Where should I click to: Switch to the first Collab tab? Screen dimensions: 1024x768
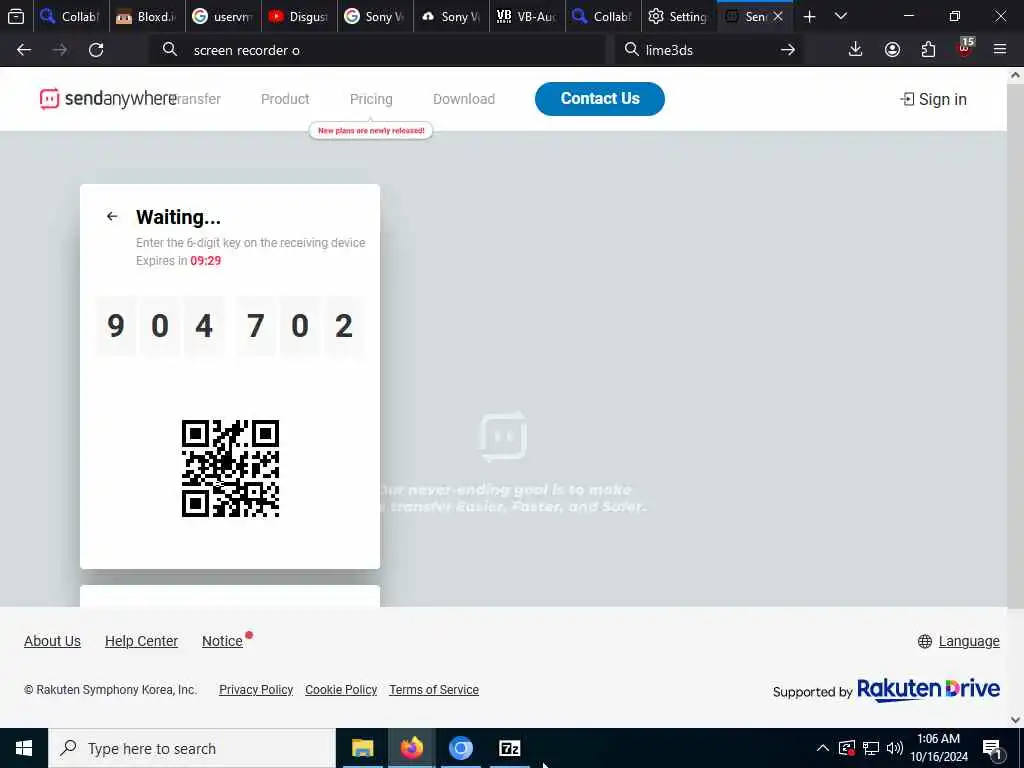(71, 17)
